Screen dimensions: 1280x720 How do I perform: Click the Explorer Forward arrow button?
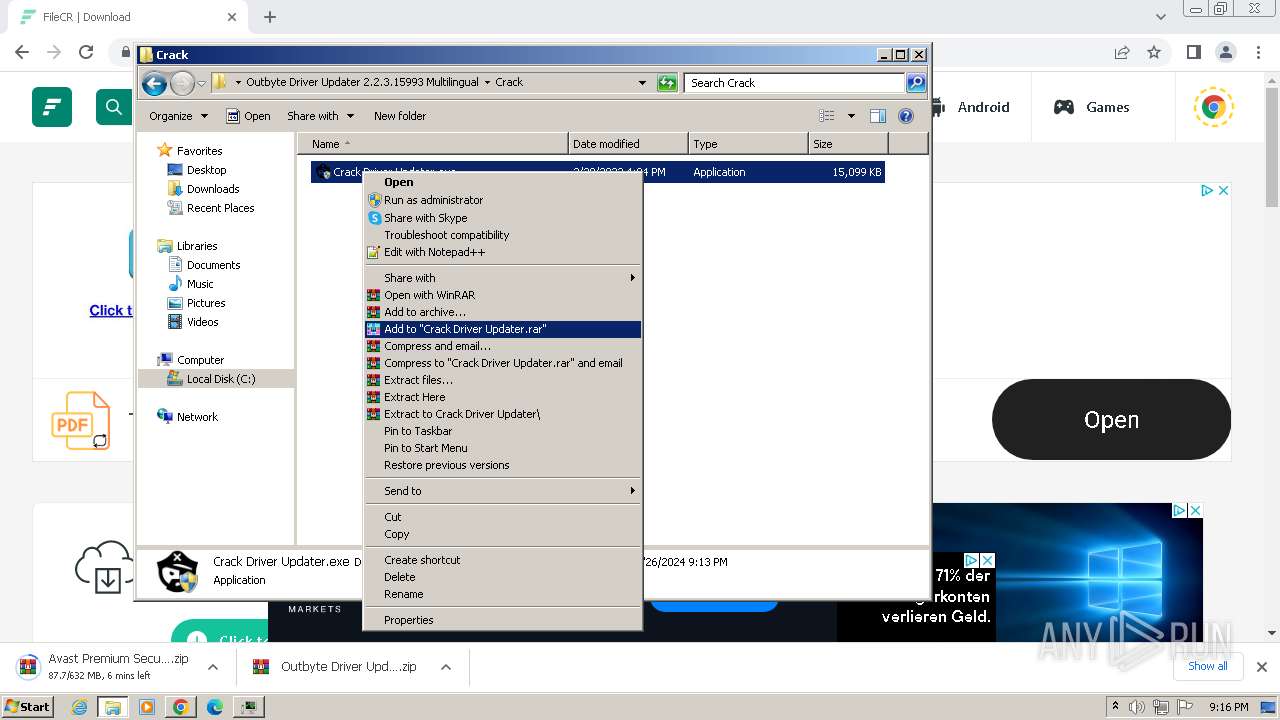182,83
